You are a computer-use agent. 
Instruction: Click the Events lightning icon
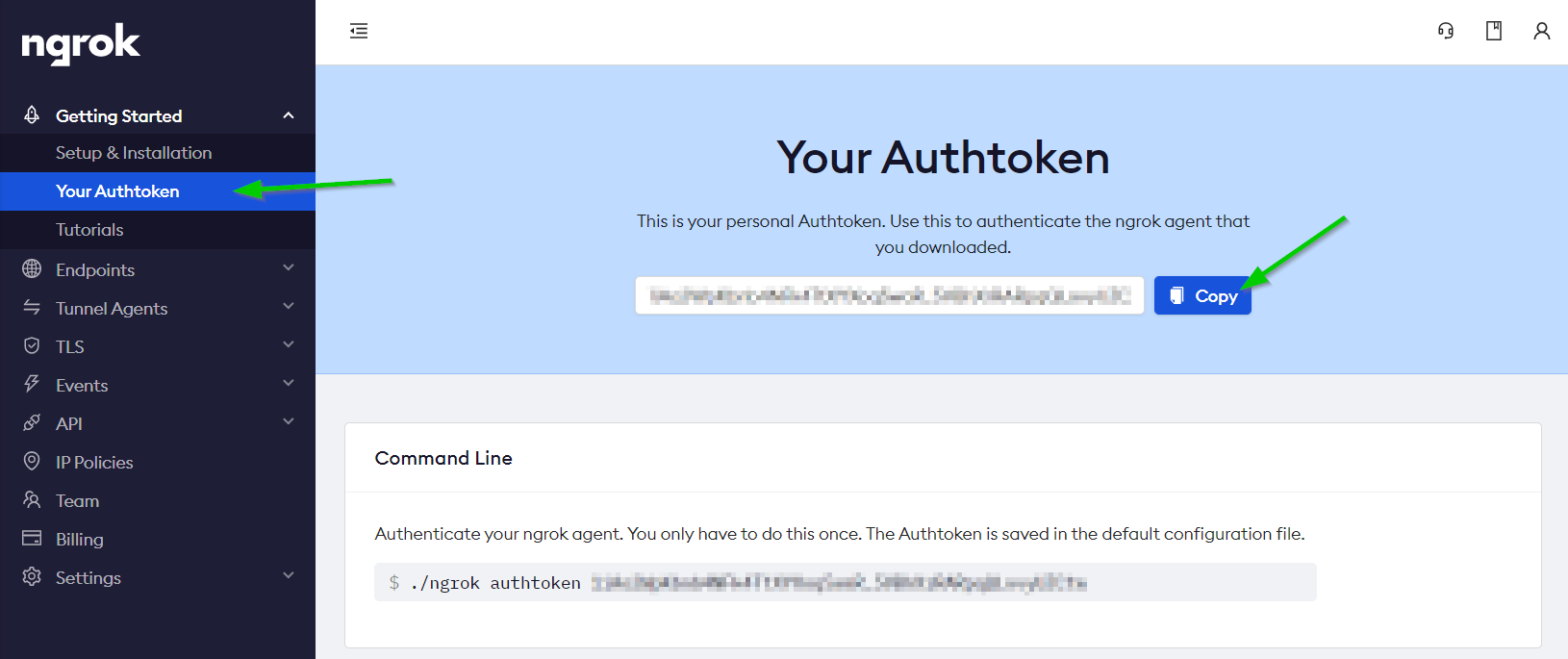[x=32, y=384]
